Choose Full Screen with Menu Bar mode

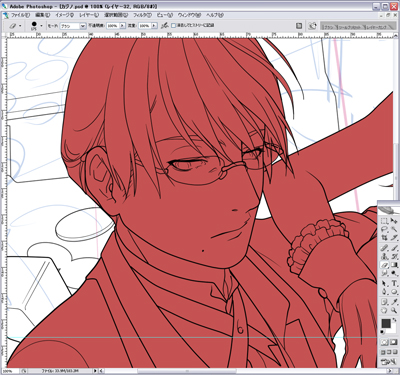(389, 352)
